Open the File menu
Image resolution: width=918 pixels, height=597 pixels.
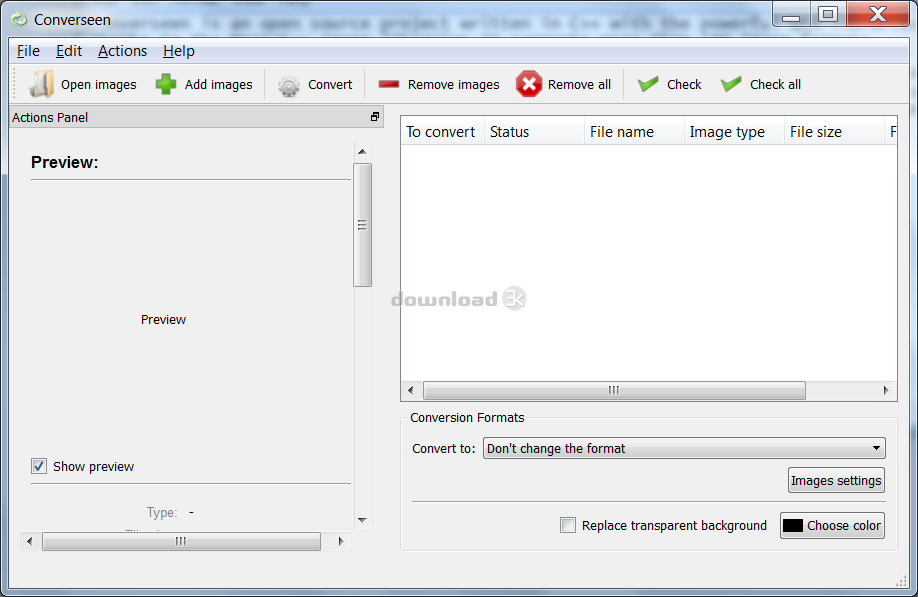pyautogui.click(x=28, y=51)
